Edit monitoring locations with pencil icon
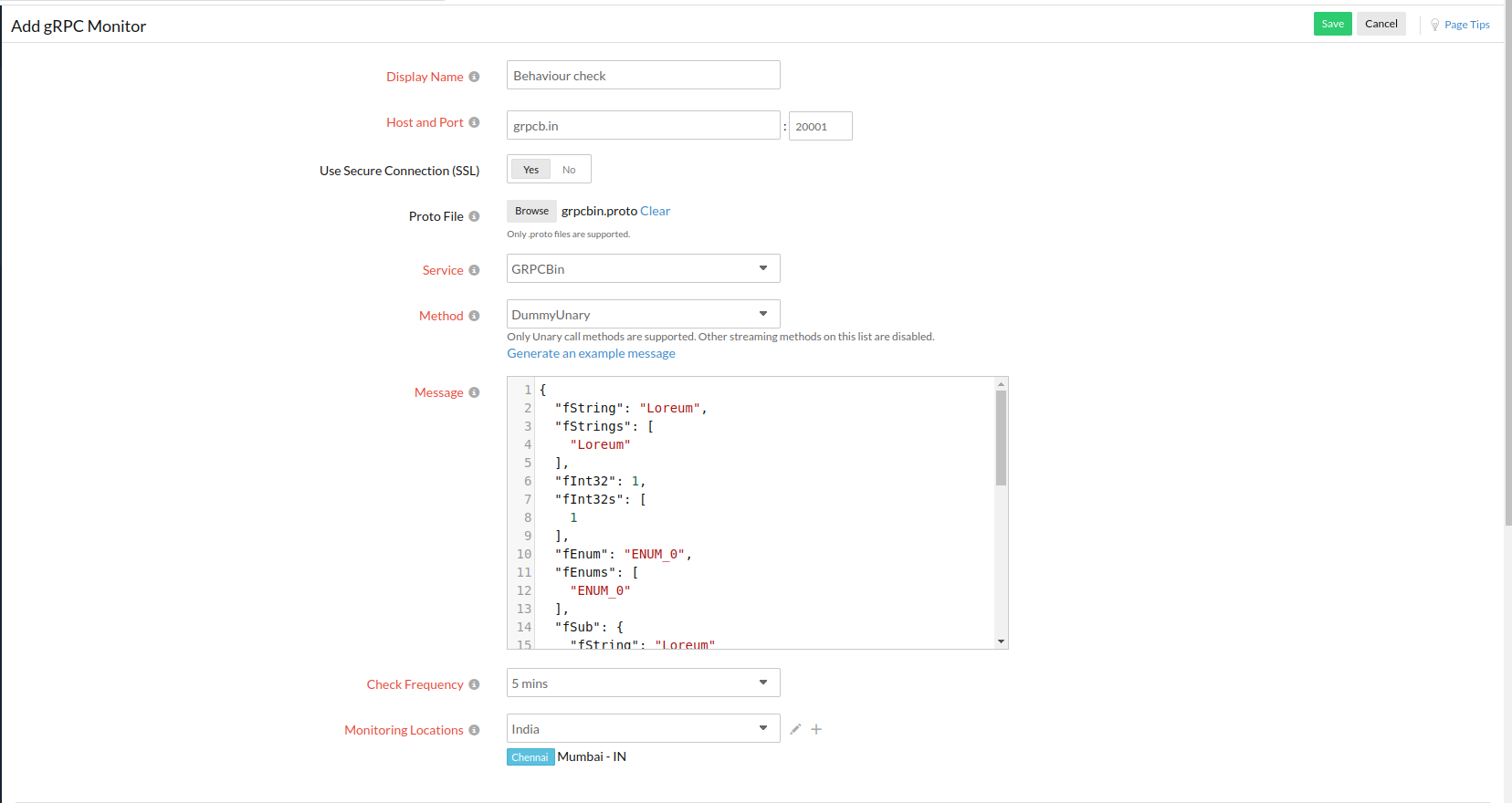Screen dimensions: 1512x803 click(x=795, y=729)
